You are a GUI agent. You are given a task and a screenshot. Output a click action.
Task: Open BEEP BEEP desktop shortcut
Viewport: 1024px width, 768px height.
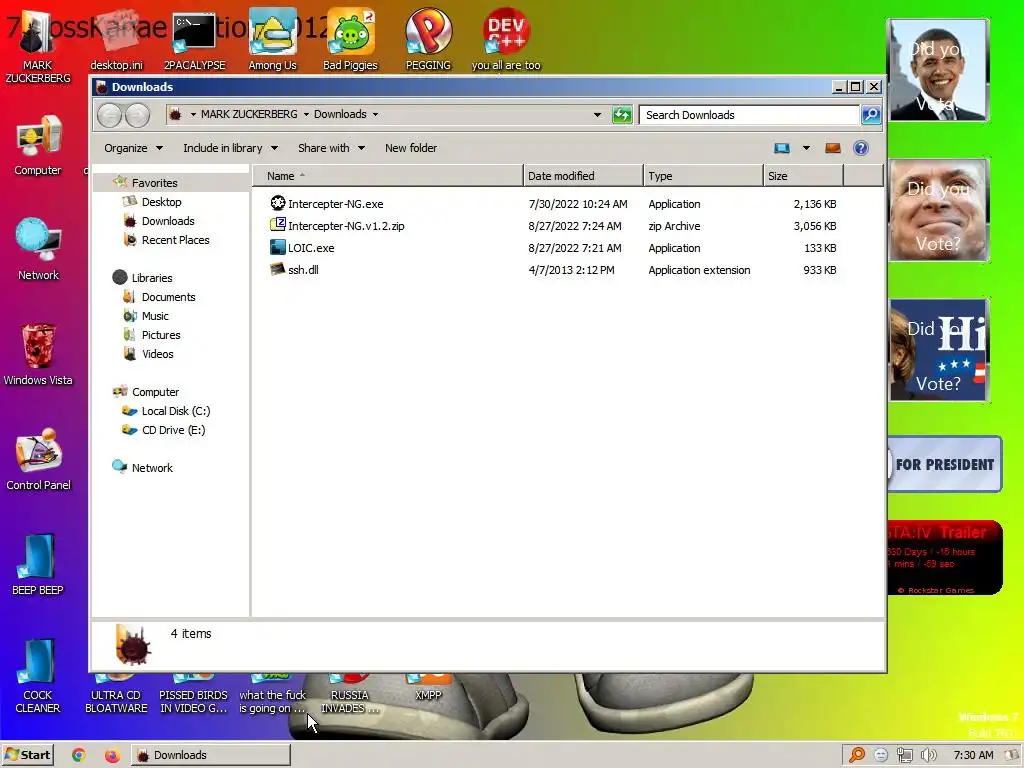38,564
